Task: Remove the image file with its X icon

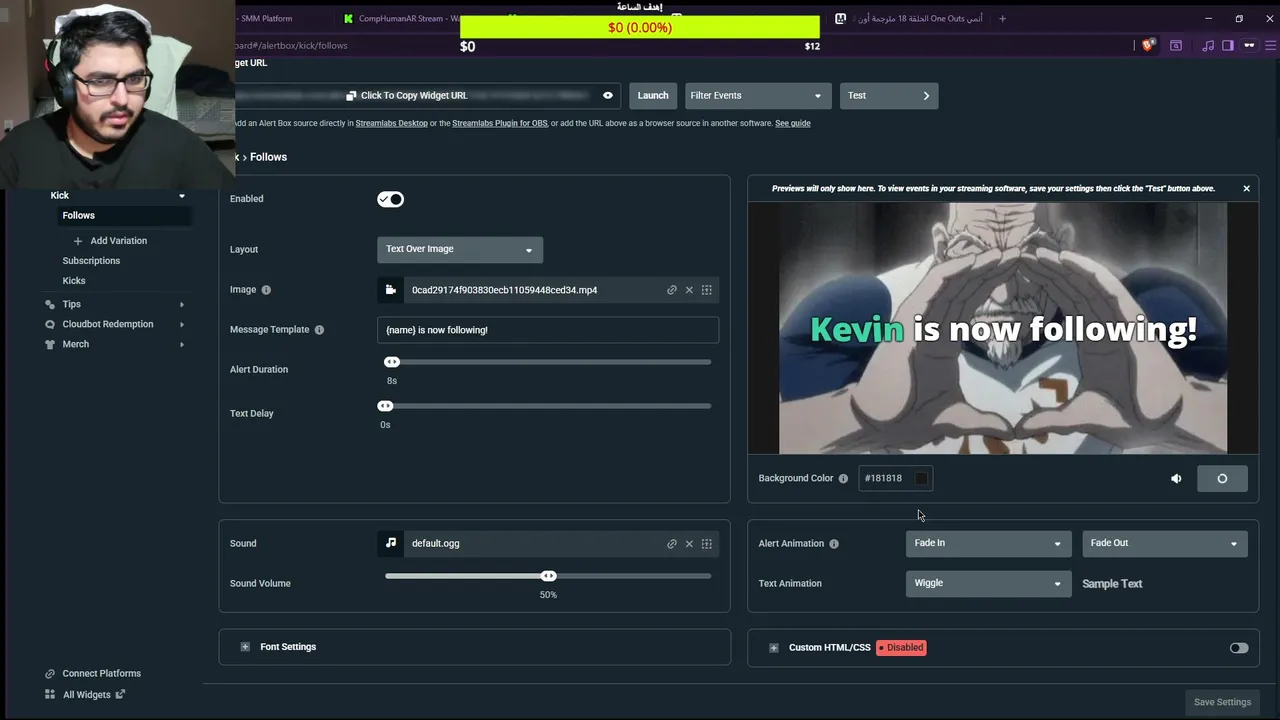Action: tap(689, 290)
